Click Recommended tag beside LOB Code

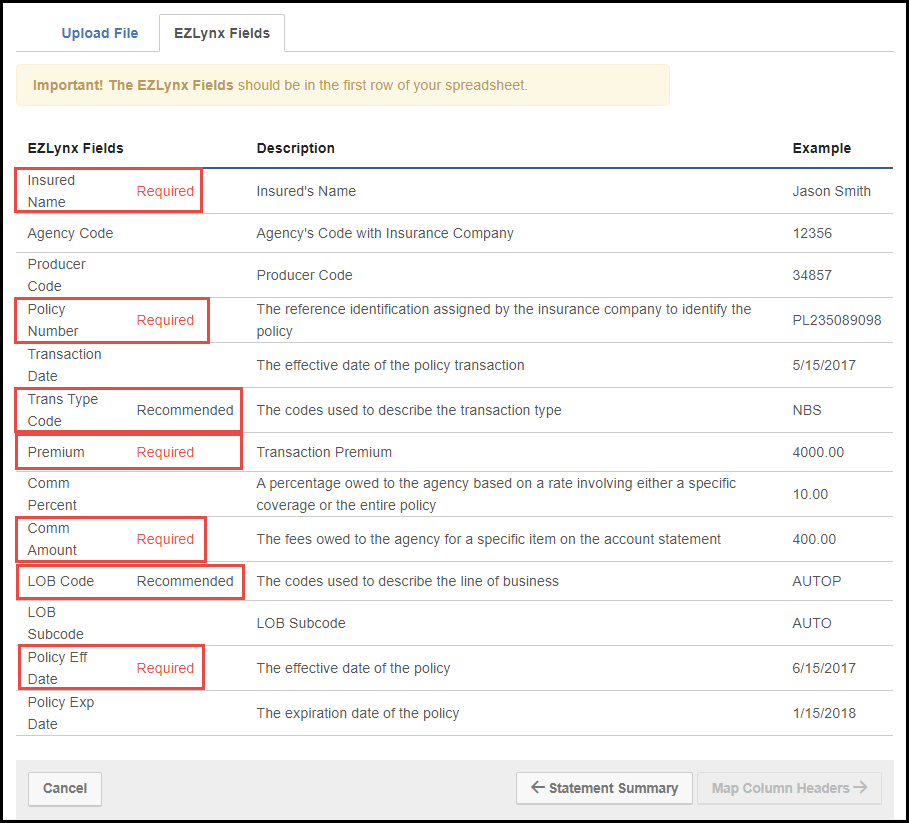point(185,581)
